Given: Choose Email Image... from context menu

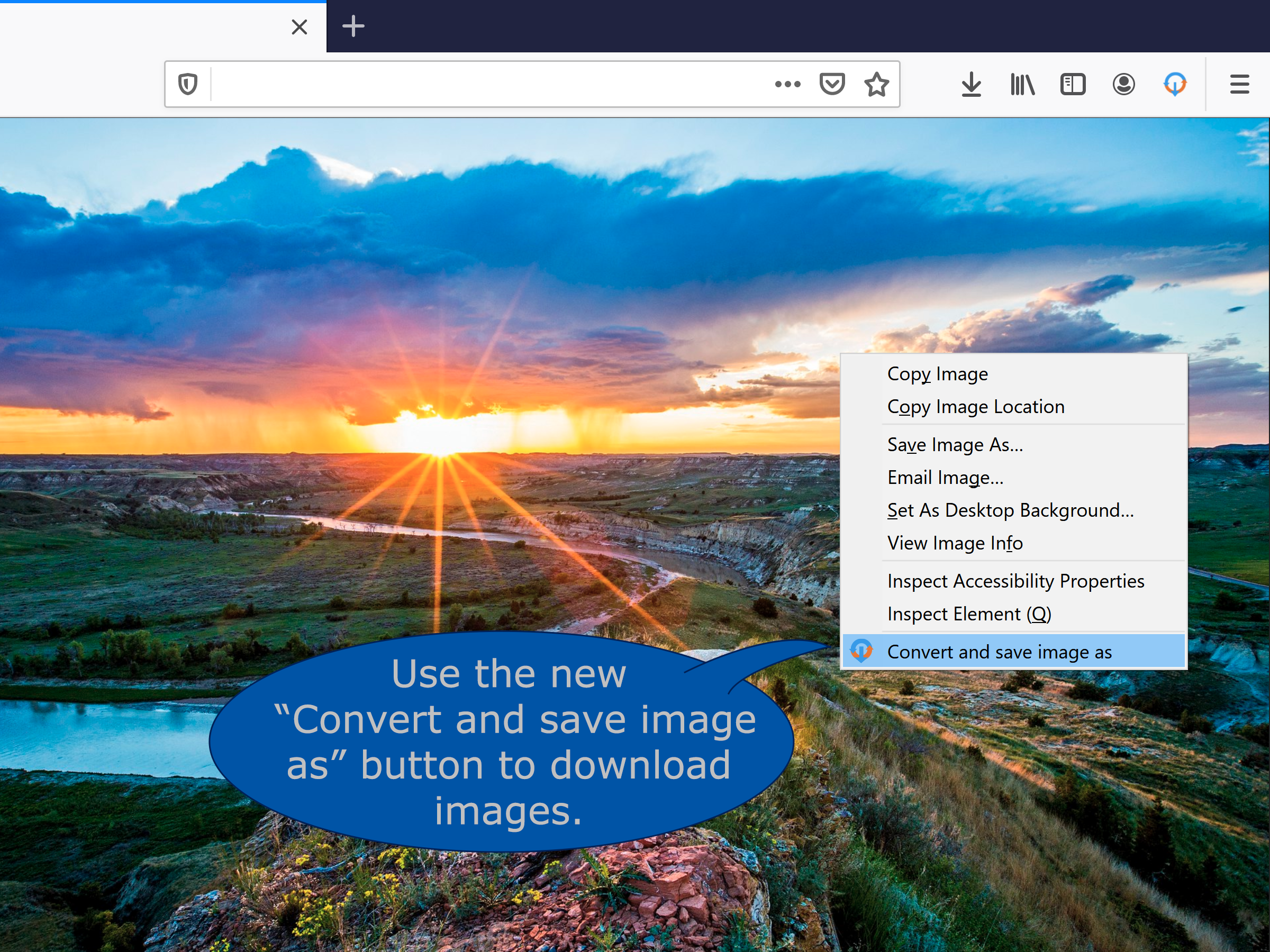Looking at the screenshot, I should pos(945,478).
